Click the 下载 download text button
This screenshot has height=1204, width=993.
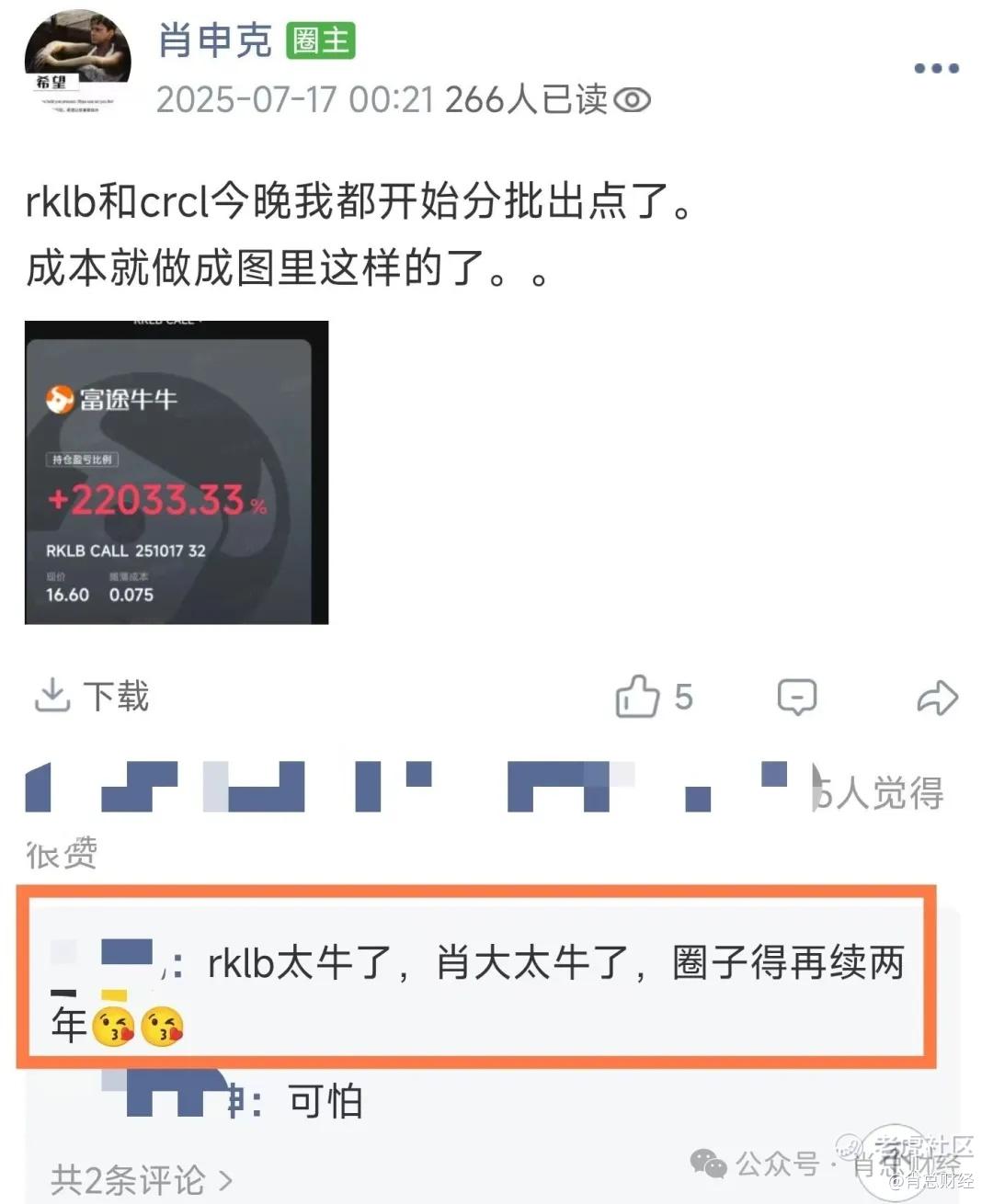(116, 696)
